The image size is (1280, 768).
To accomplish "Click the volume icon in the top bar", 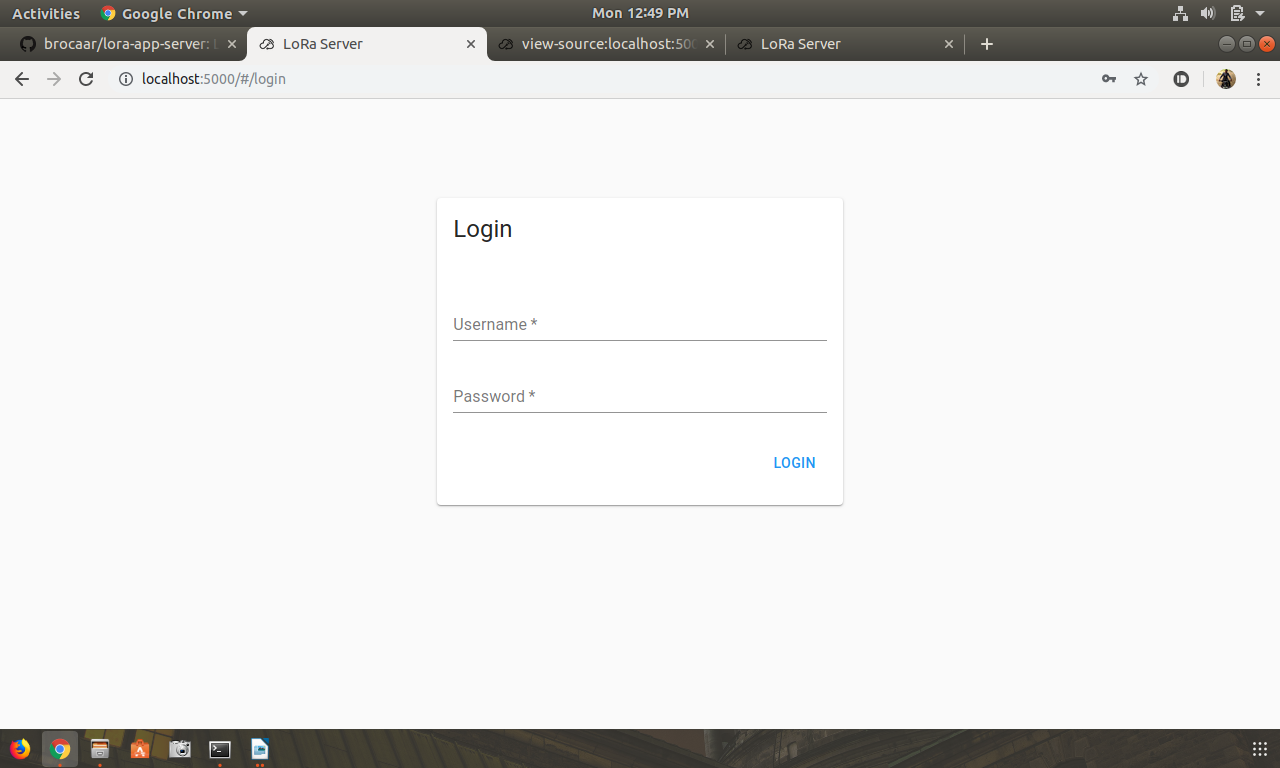I will (1208, 13).
